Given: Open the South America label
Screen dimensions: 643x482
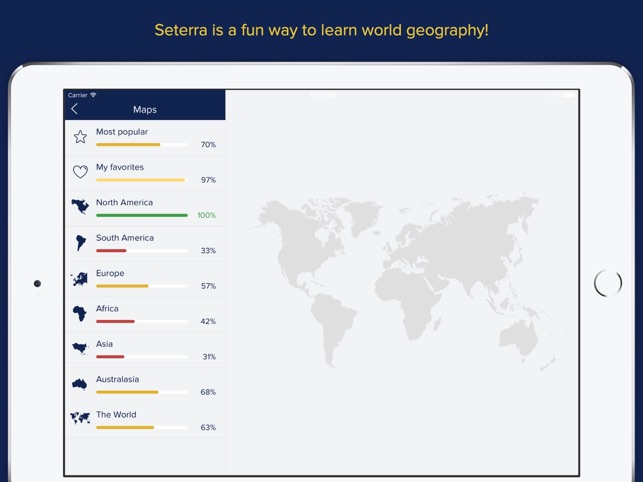Looking at the screenshot, I should 124,238.
